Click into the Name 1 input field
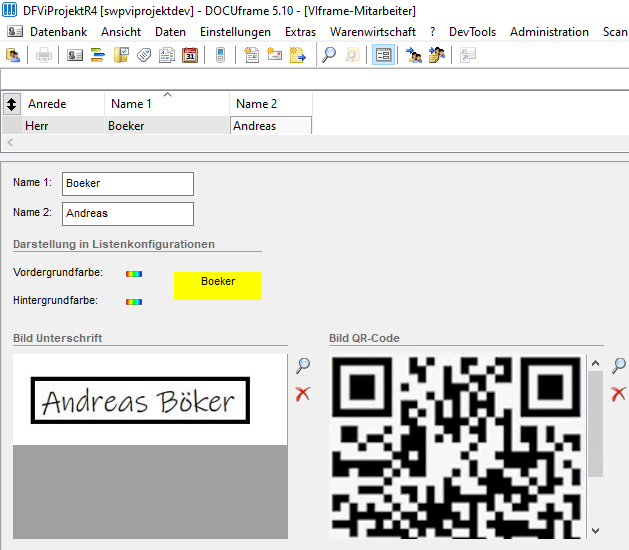629x550 pixels. point(128,184)
